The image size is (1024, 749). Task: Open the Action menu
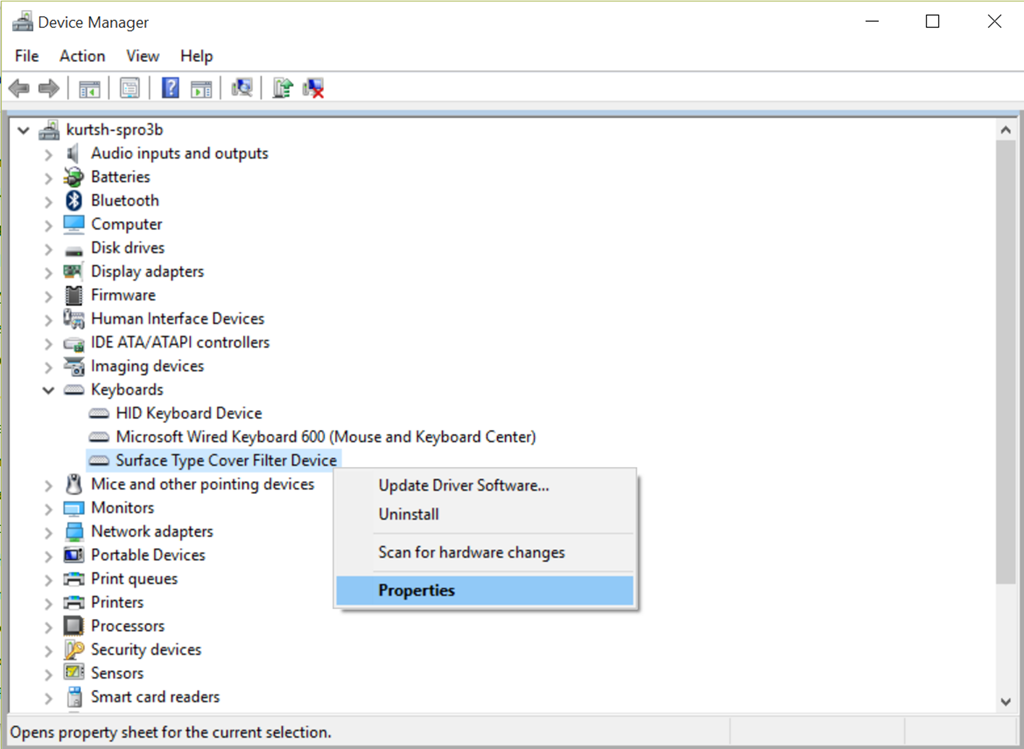(82, 56)
